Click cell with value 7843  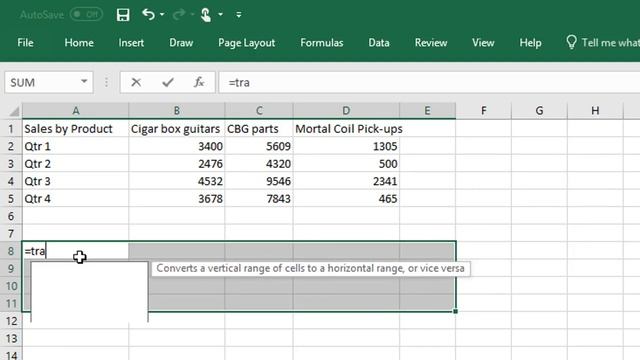coord(259,199)
